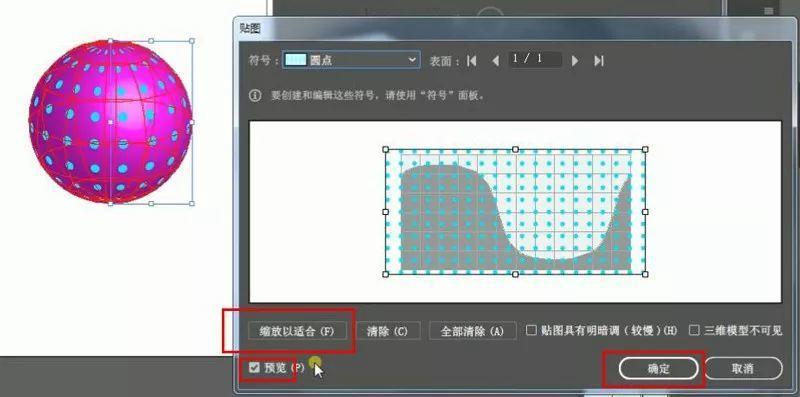Image resolution: width=800 pixels, height=397 pixels.
Task: Click the info icon beside the symbol hint
Action: pos(255,95)
